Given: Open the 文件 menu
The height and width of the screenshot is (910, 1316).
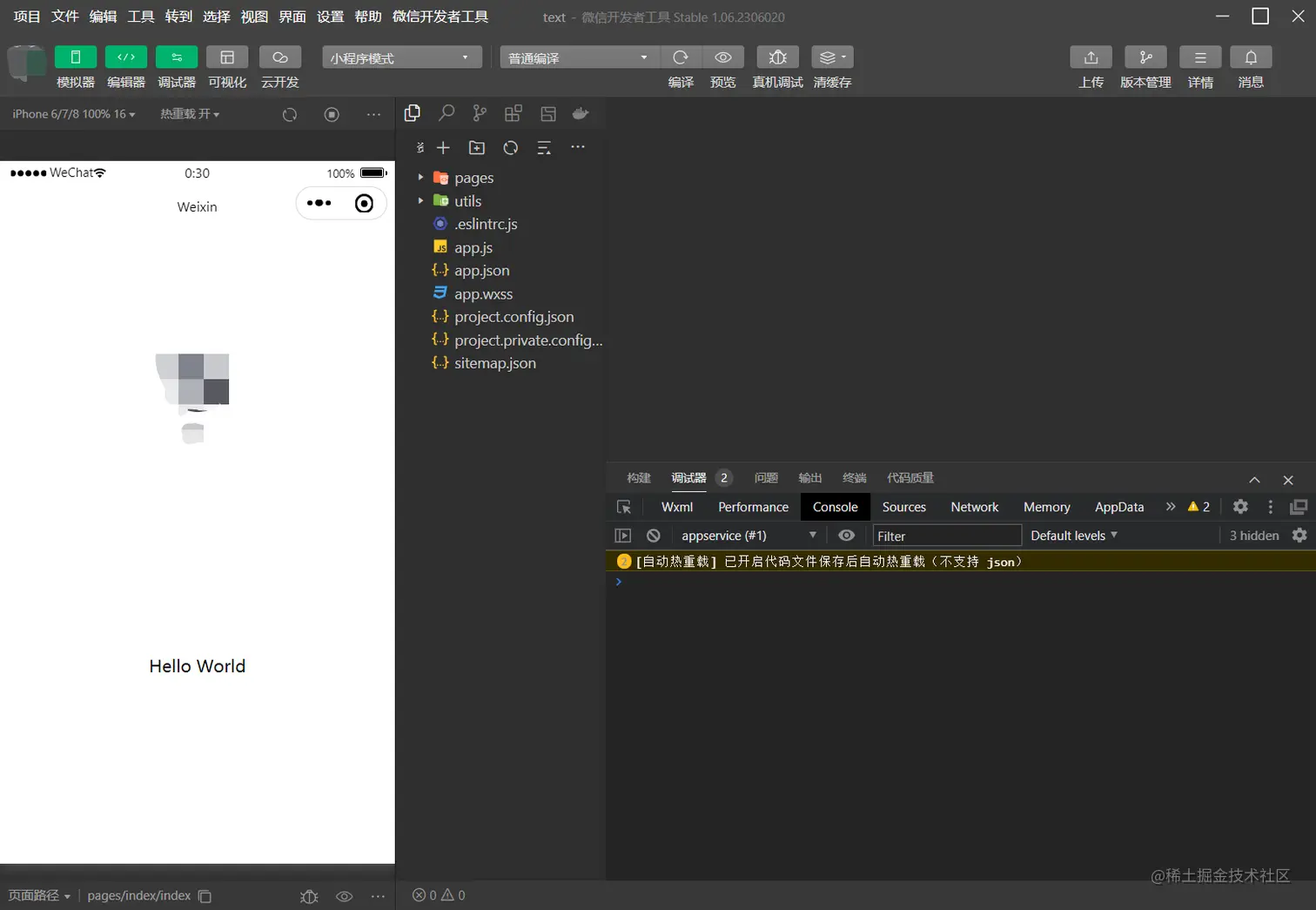Looking at the screenshot, I should (x=65, y=17).
